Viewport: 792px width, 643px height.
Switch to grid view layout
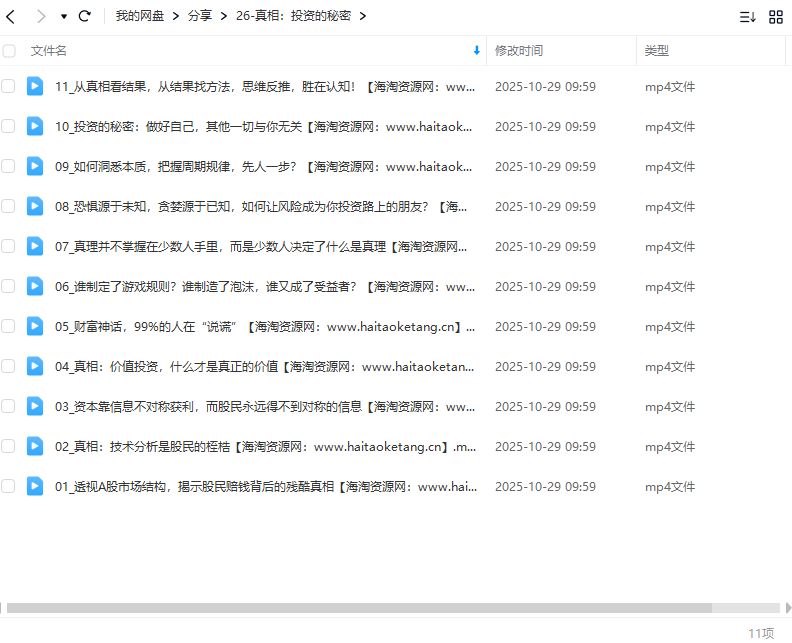776,17
